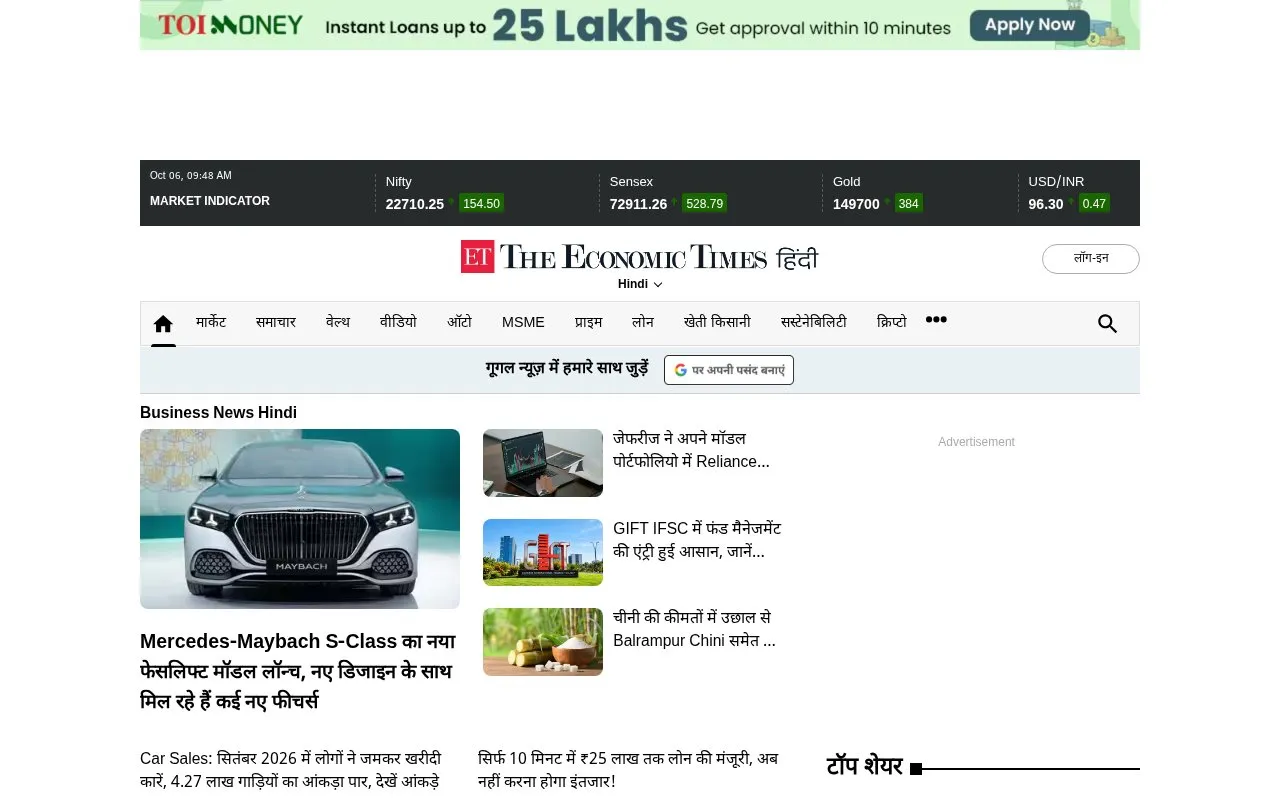Click The Economic Times हिंदी masthead title
This screenshot has width=1280, height=800.
tap(659, 257)
